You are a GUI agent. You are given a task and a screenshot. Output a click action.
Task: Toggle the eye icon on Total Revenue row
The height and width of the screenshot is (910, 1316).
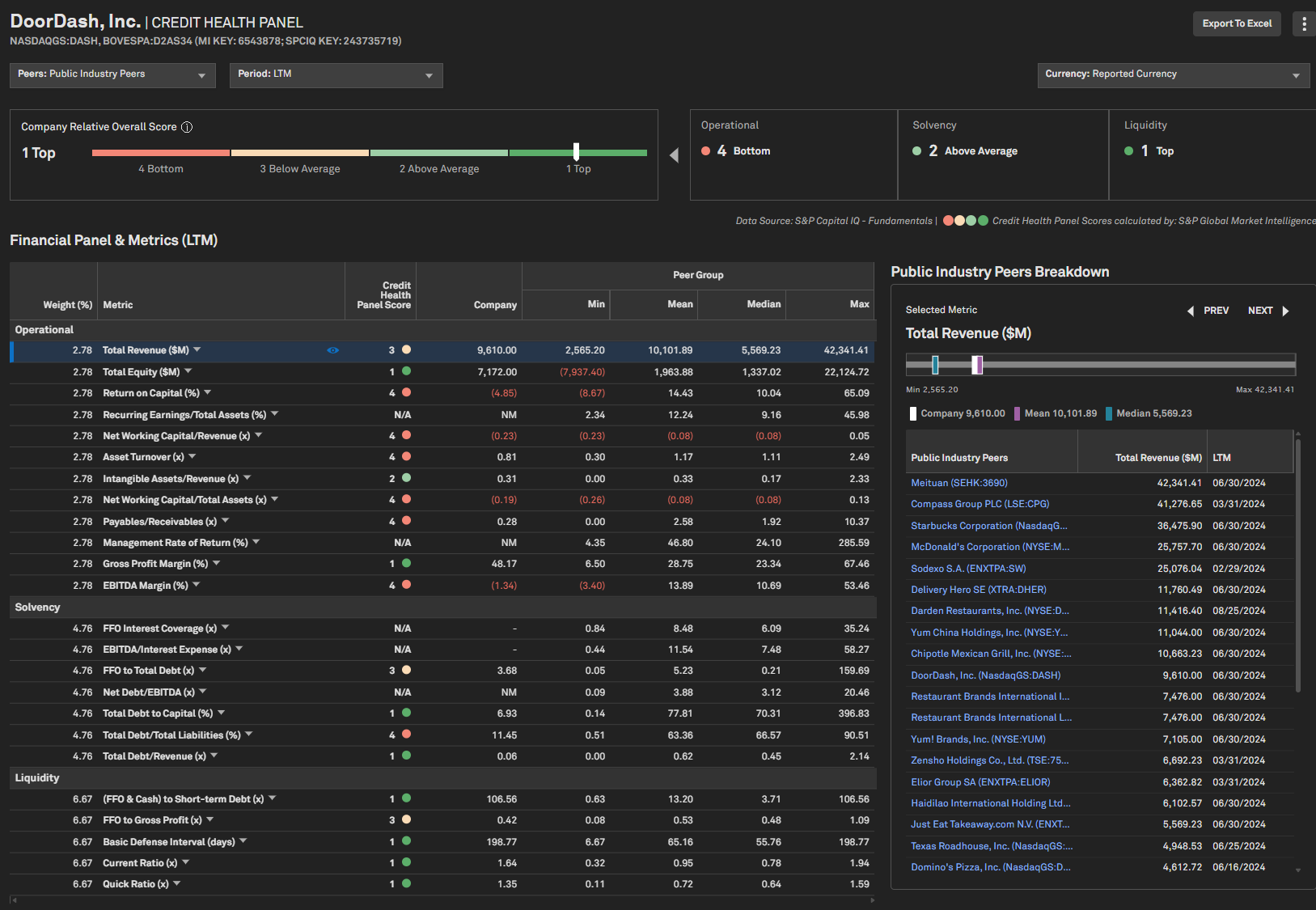tap(332, 350)
